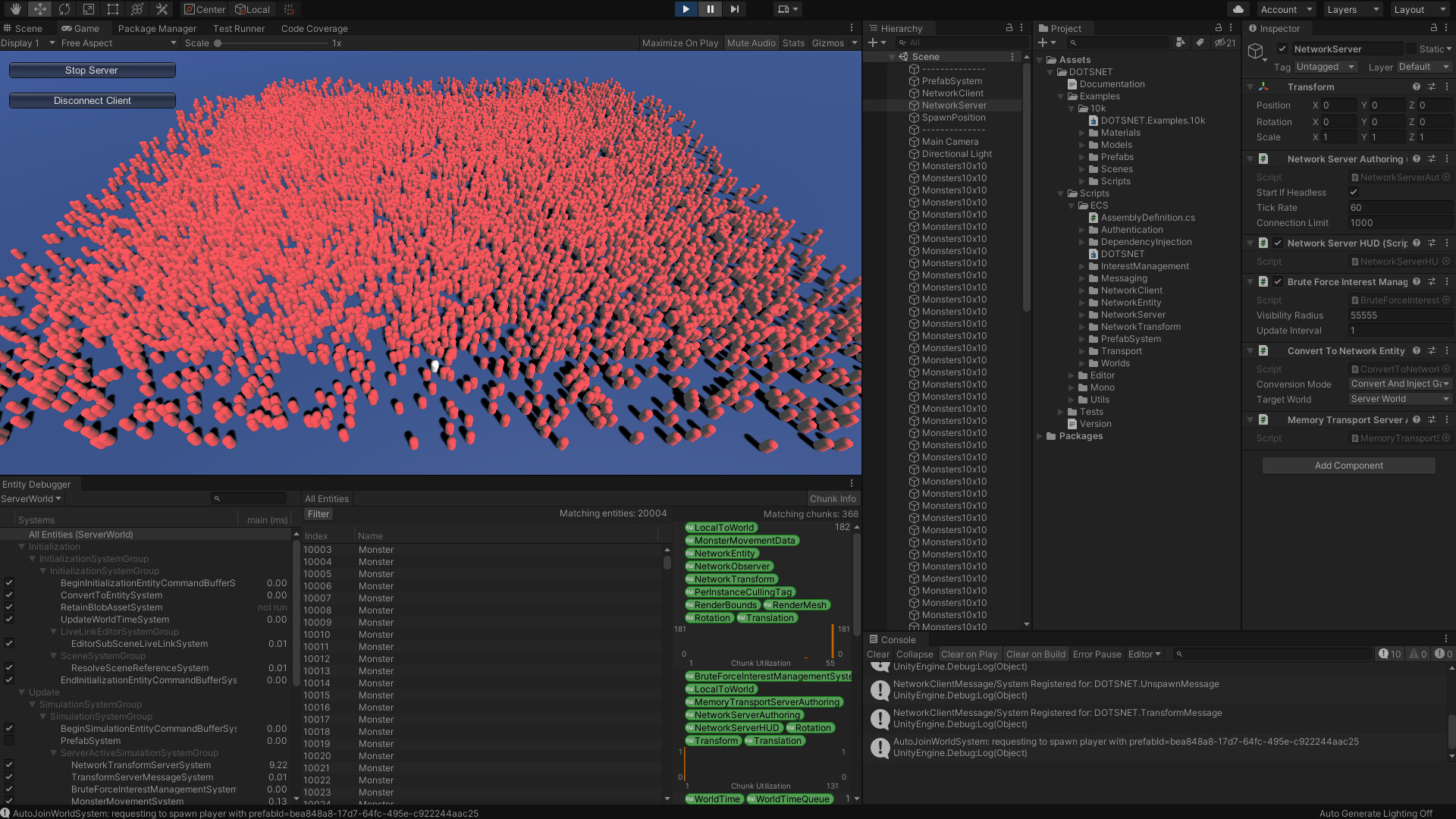Select the Rotate tool
Screen dimensions: 1456x819
(x=64, y=9)
